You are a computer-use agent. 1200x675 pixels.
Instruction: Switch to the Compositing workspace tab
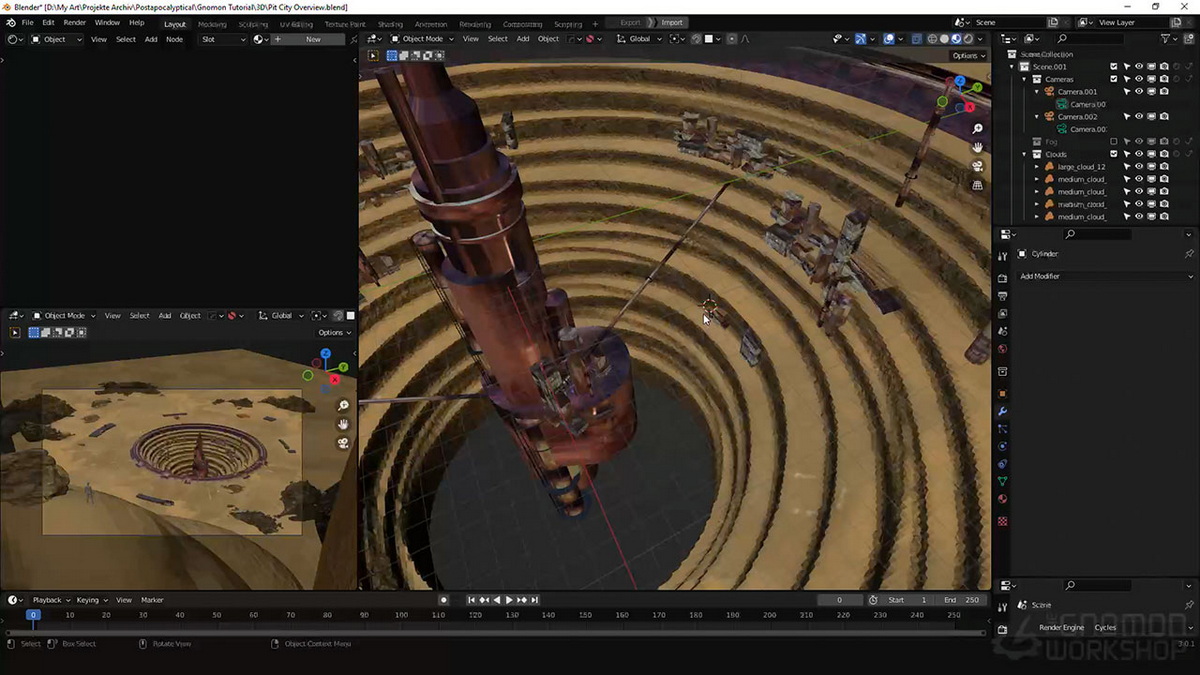522,23
